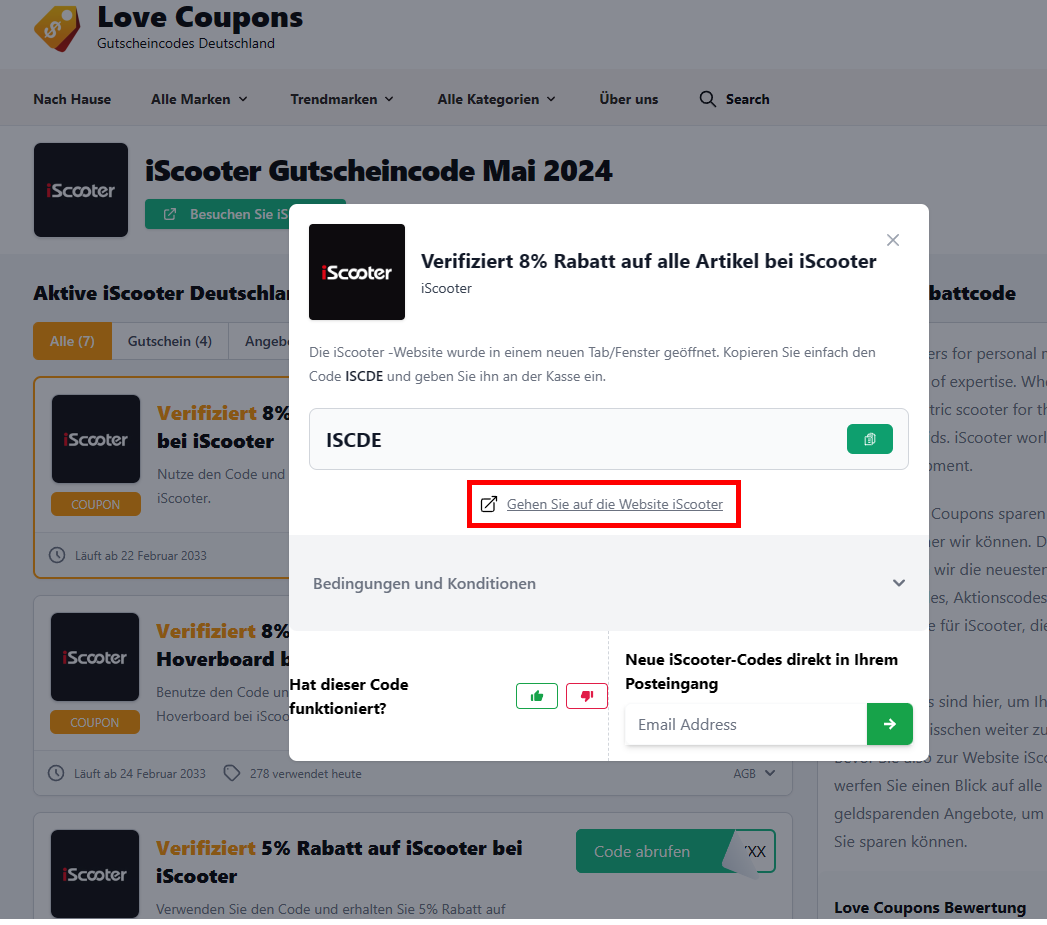Click iScooter logo on Hoverboard coupon card
The height and width of the screenshot is (925, 1047).
click(95, 657)
